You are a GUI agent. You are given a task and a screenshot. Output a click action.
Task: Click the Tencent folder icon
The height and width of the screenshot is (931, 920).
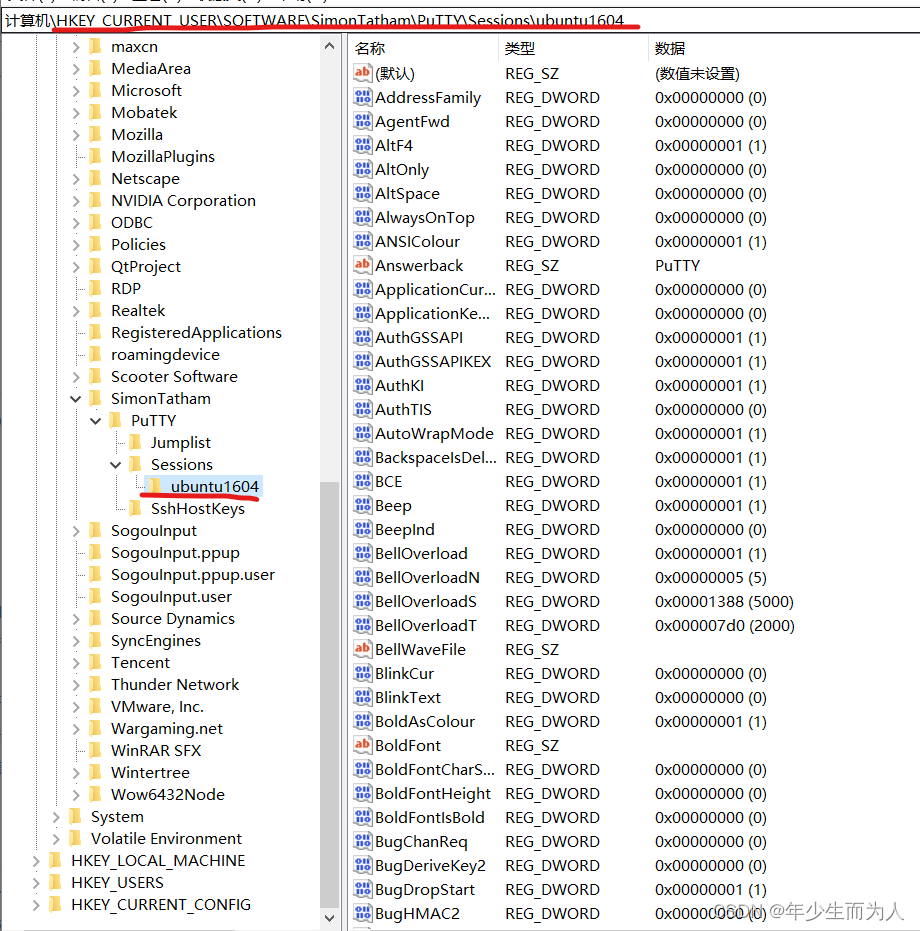[95, 662]
